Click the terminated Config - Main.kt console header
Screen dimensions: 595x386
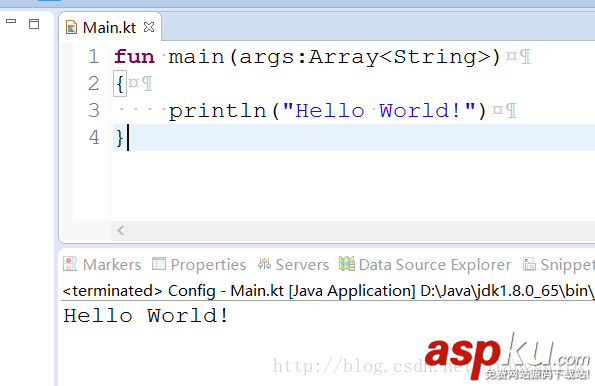coord(328,291)
